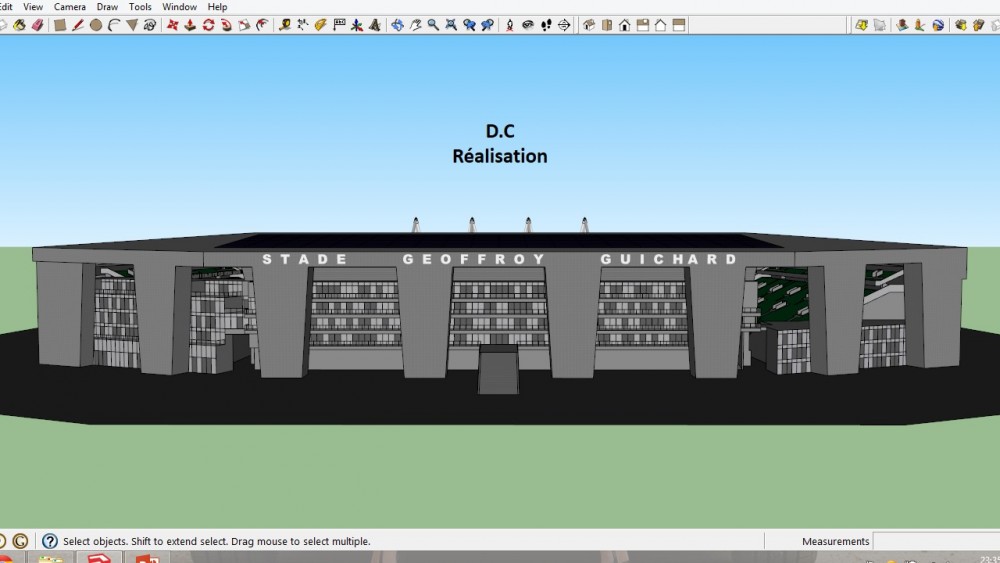Screen dimensions: 1000x563
Task: Select the Push/Pull tool
Action: coord(190,25)
